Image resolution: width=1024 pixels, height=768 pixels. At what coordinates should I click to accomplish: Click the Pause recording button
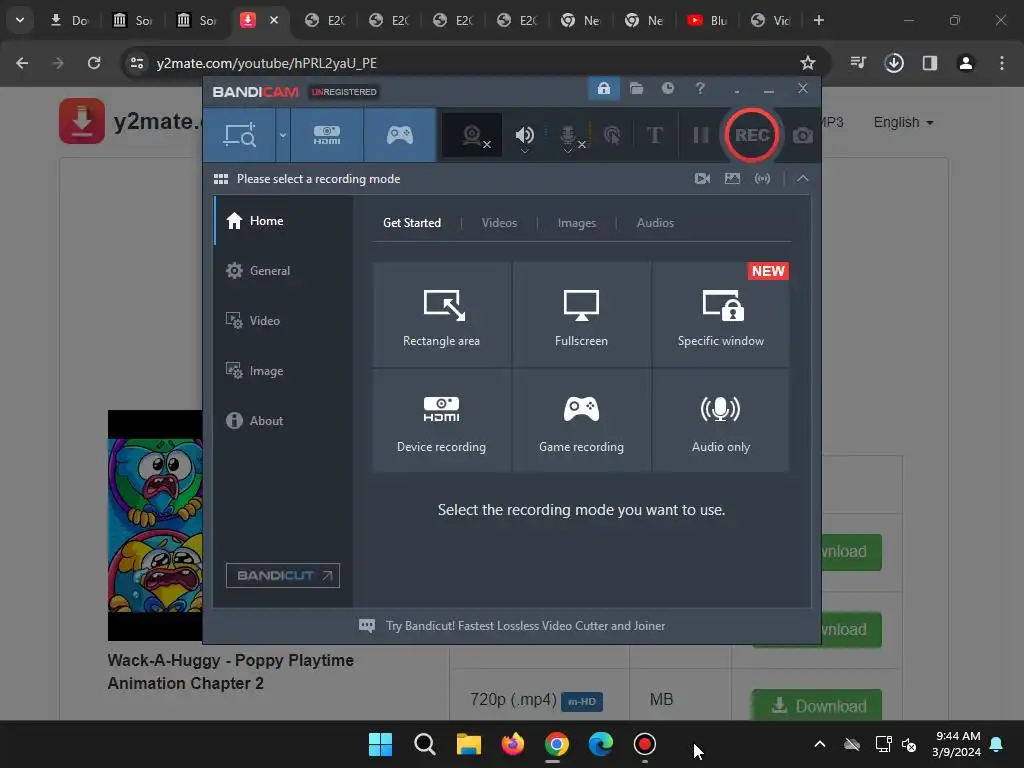701,135
